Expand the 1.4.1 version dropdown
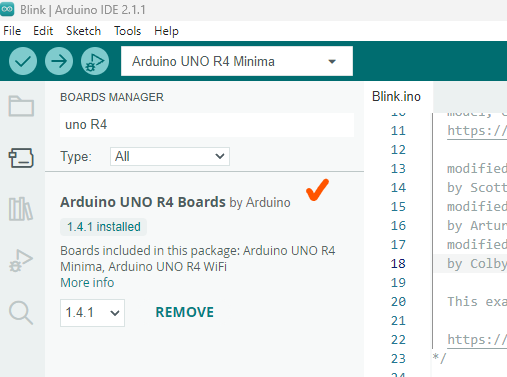507x377 pixels. [92, 313]
